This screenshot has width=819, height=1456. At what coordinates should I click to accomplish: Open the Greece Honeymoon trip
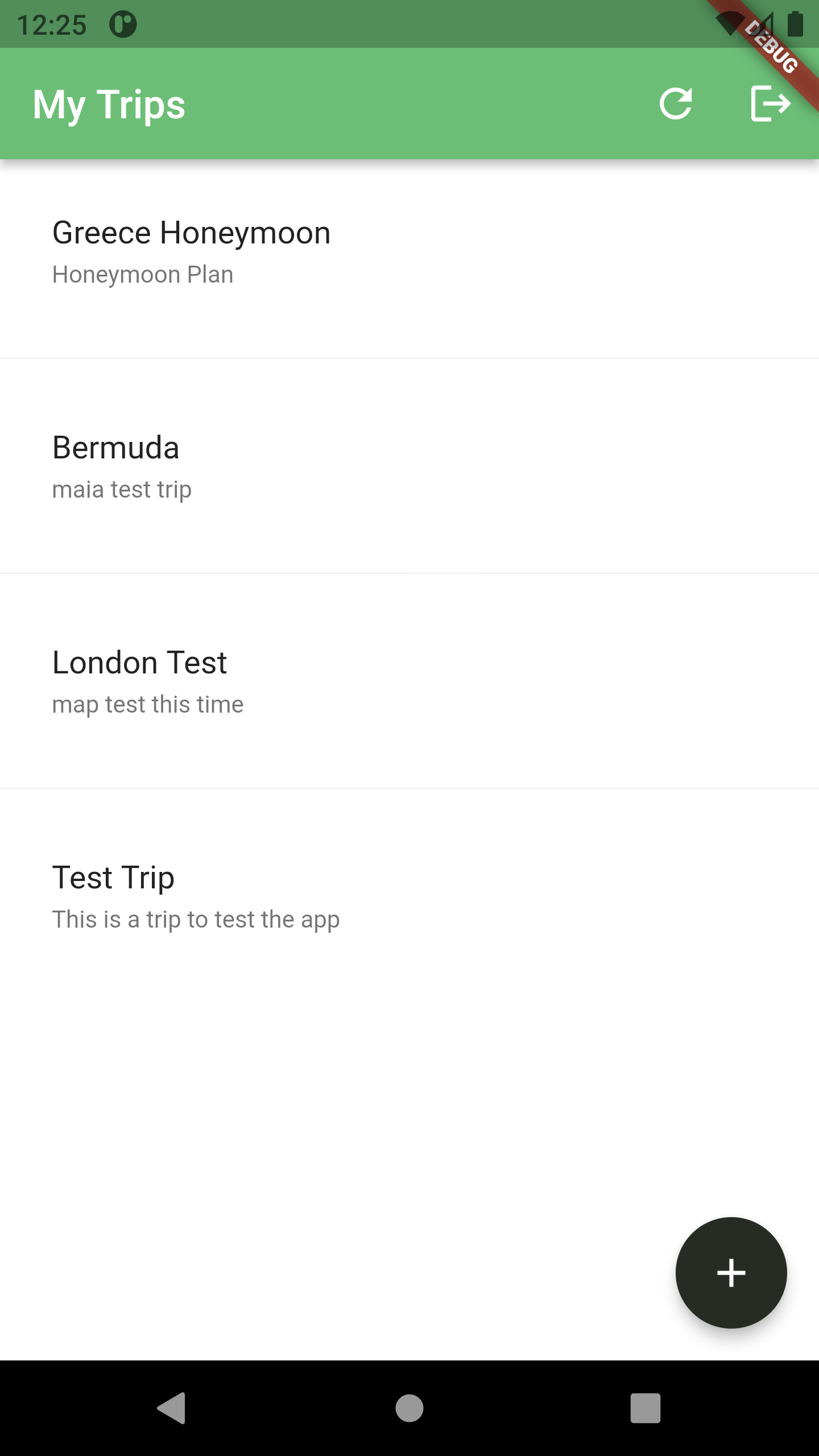pyautogui.click(x=191, y=233)
